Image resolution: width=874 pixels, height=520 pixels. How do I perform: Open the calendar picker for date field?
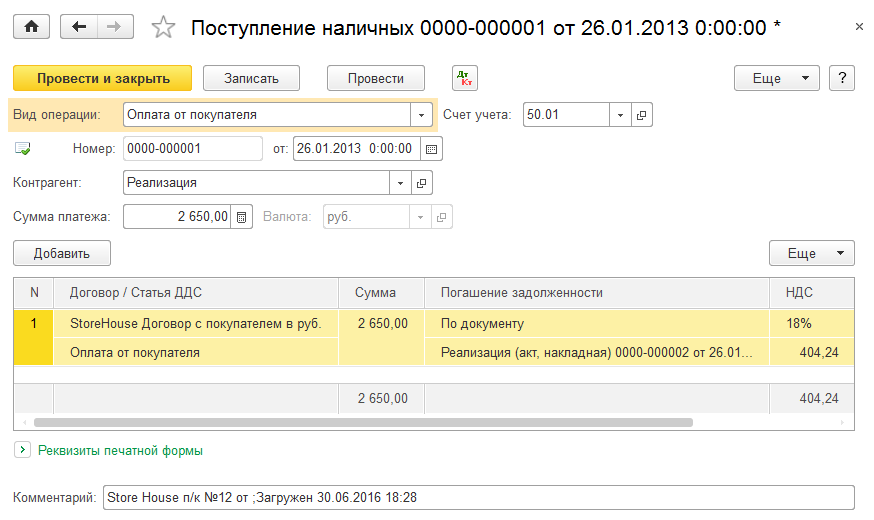tap(431, 149)
